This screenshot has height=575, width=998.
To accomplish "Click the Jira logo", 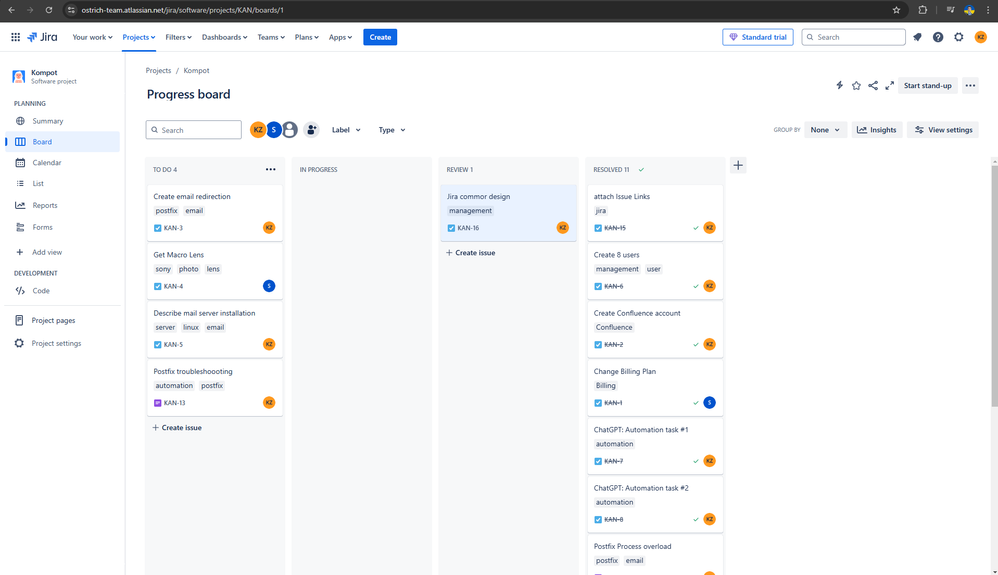I will click(42, 37).
